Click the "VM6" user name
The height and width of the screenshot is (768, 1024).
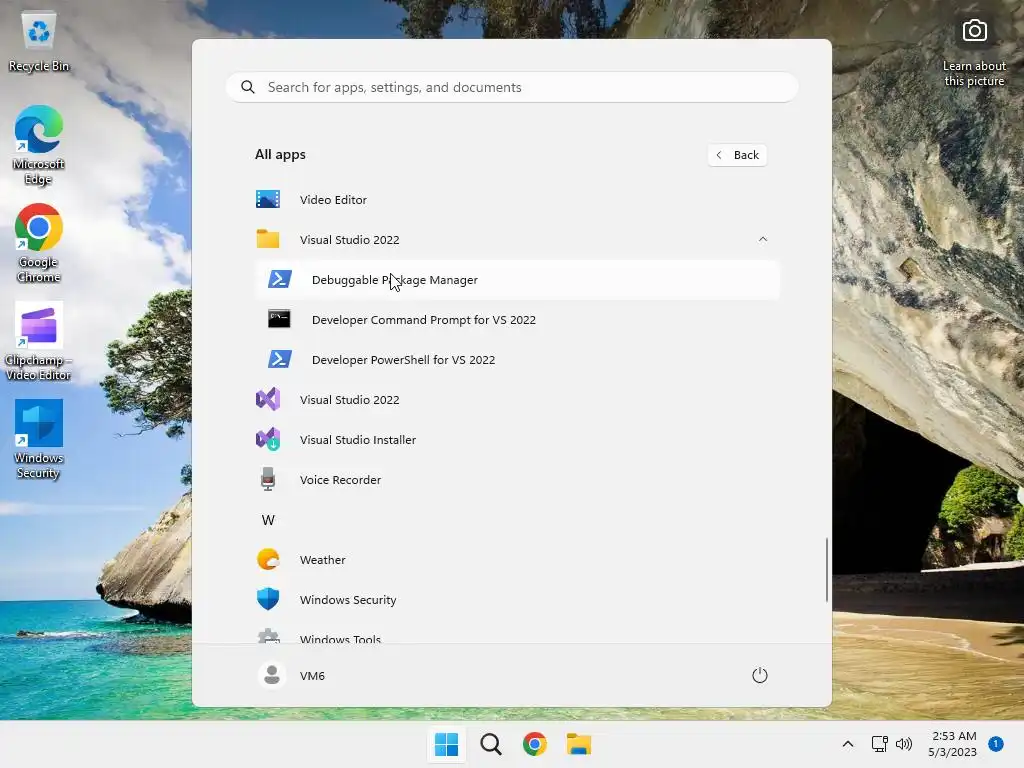pos(312,675)
